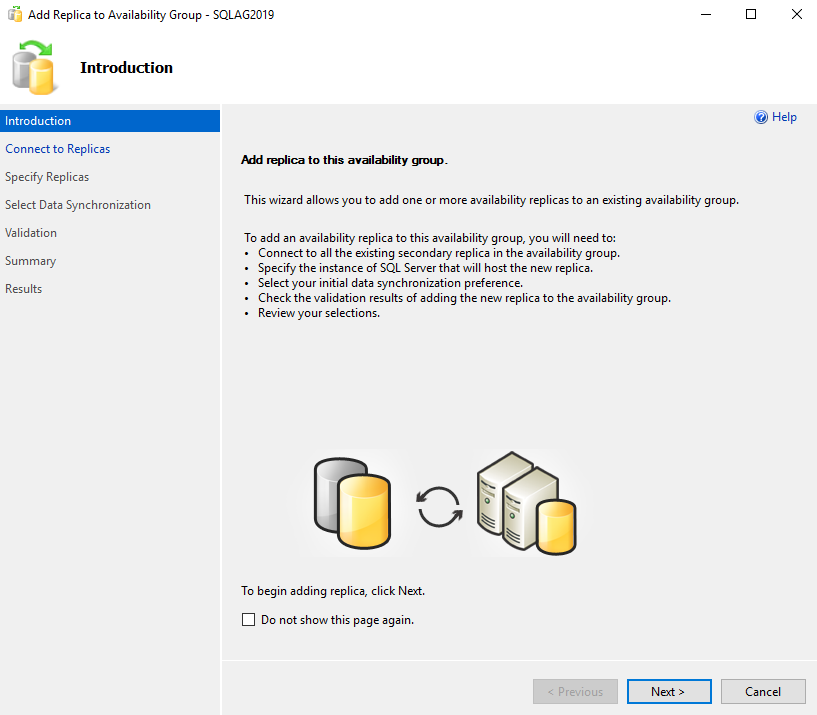Select the Introduction step in sidebar

[38, 121]
